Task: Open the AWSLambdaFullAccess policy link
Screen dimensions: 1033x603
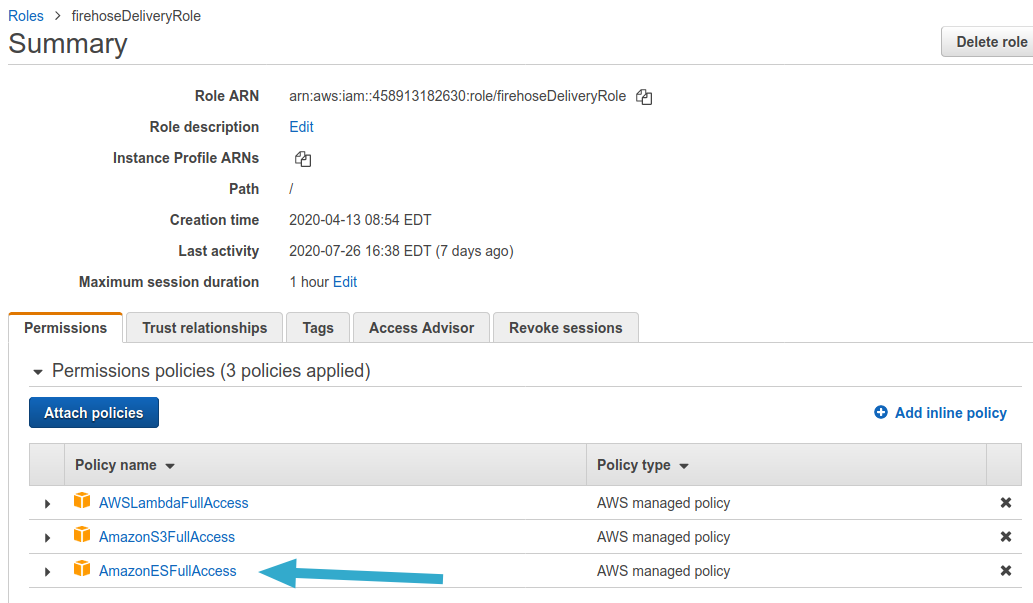Action: 173,503
